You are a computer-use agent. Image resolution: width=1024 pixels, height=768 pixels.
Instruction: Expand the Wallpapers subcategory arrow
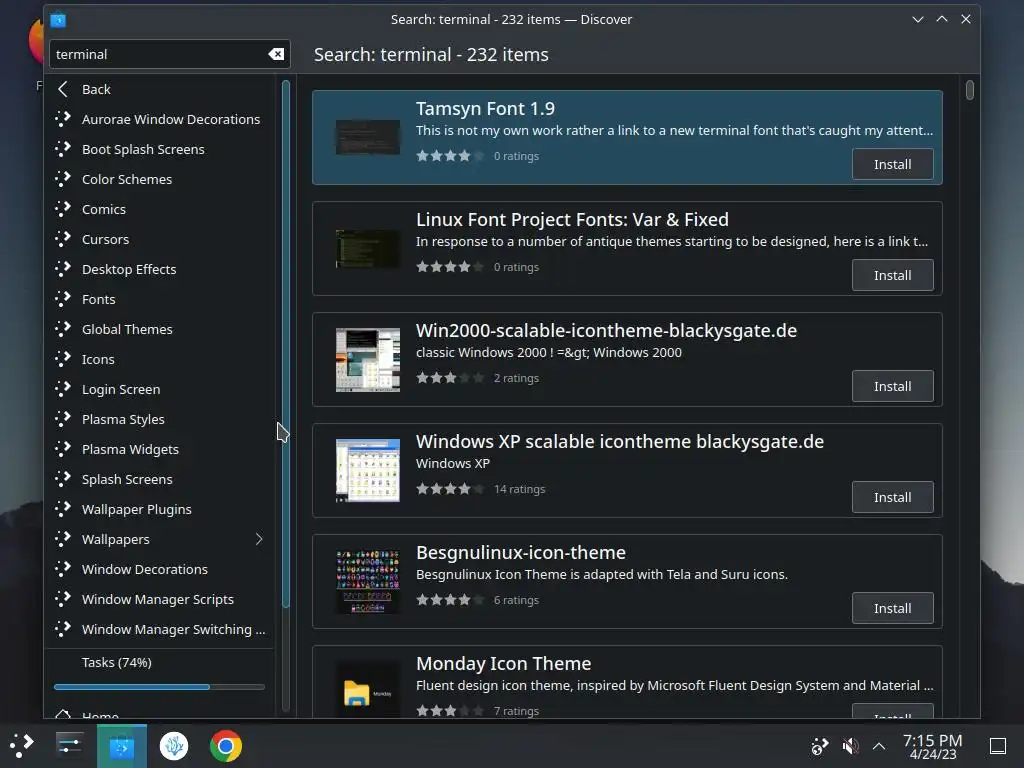point(259,539)
